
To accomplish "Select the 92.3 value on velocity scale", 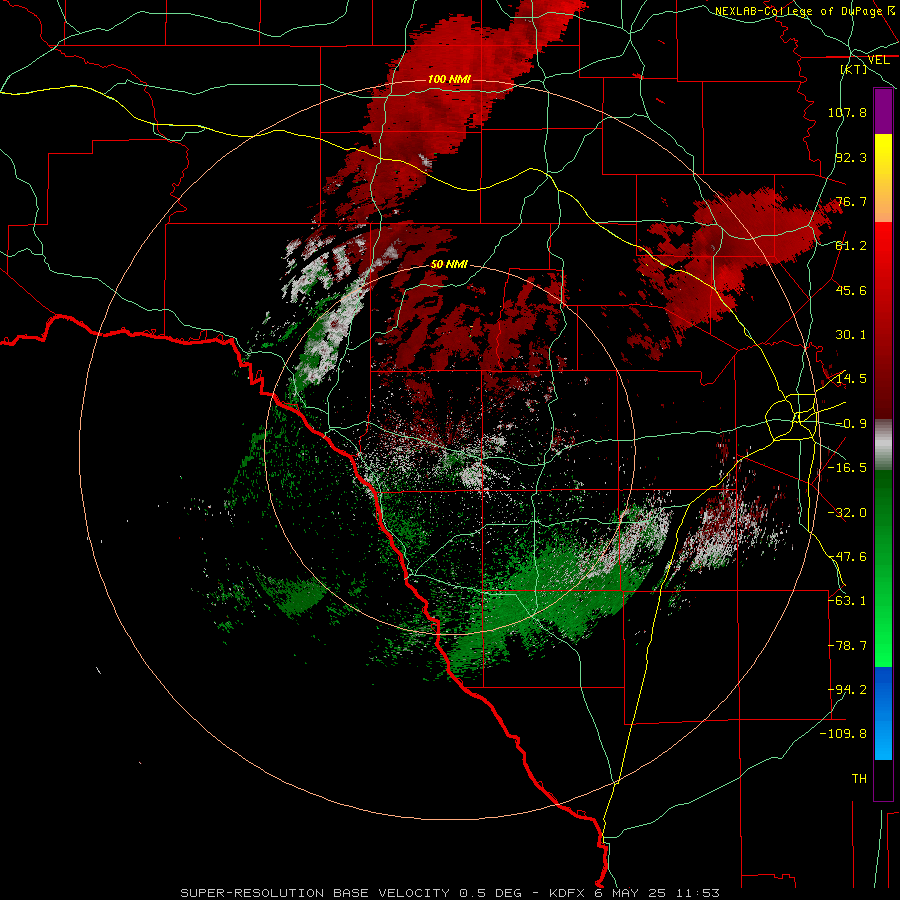I will click(851, 157).
